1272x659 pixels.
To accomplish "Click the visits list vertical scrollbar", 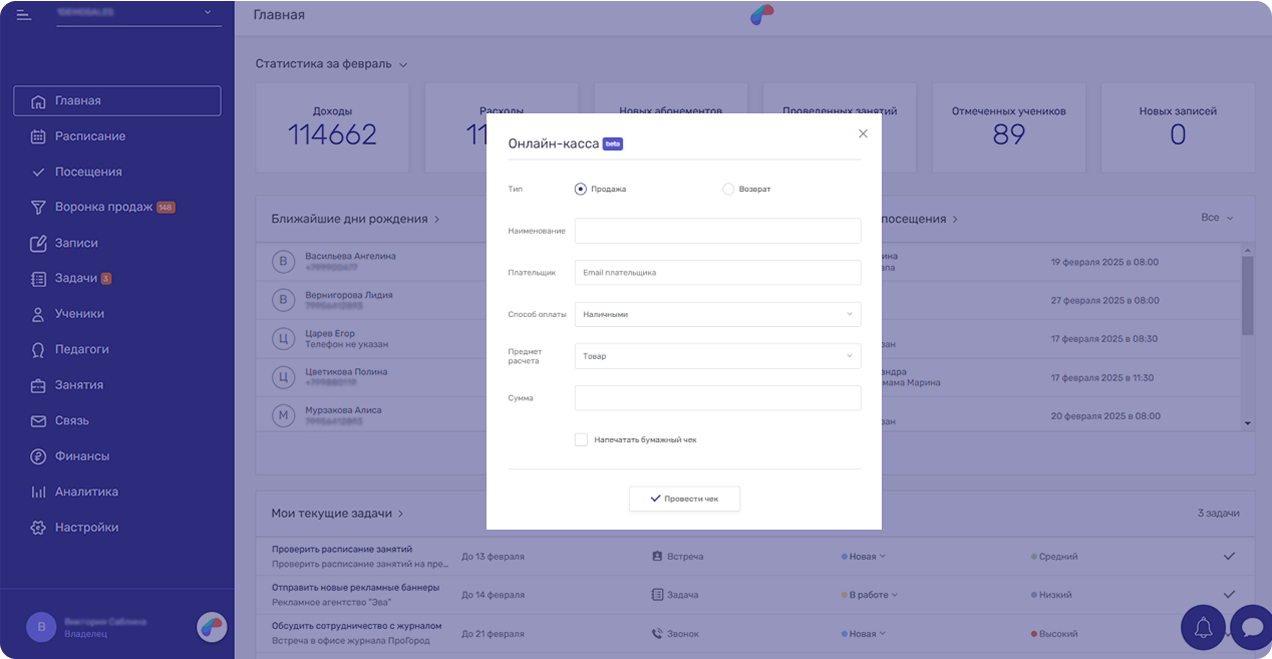I will (1247, 295).
